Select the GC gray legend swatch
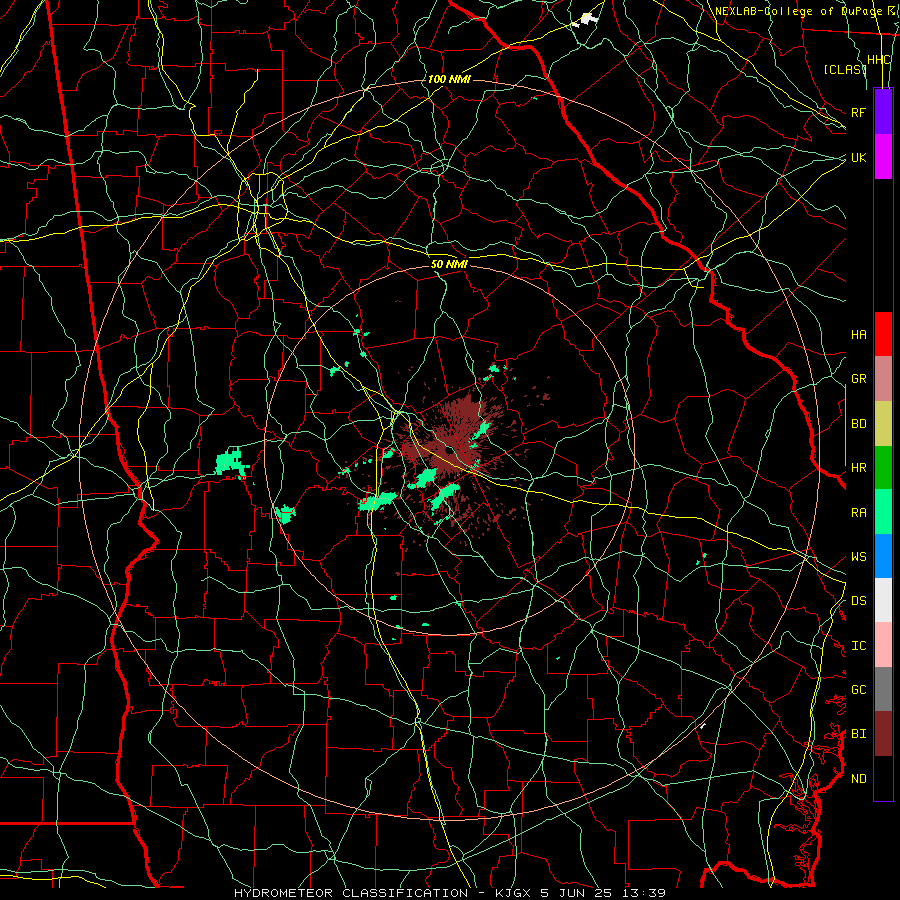Viewport: 900px width, 900px height. click(x=883, y=689)
